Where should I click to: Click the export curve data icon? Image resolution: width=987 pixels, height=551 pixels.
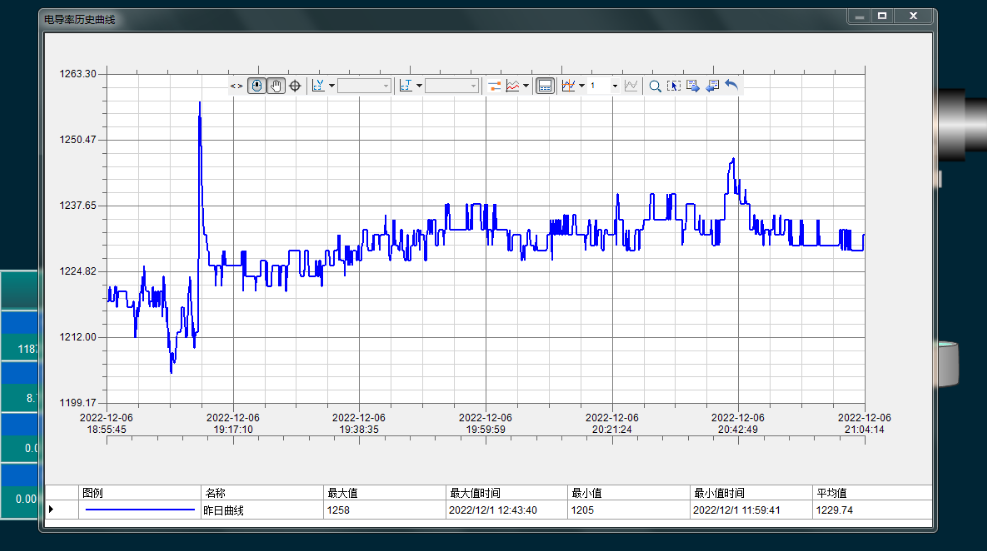[x=692, y=86]
